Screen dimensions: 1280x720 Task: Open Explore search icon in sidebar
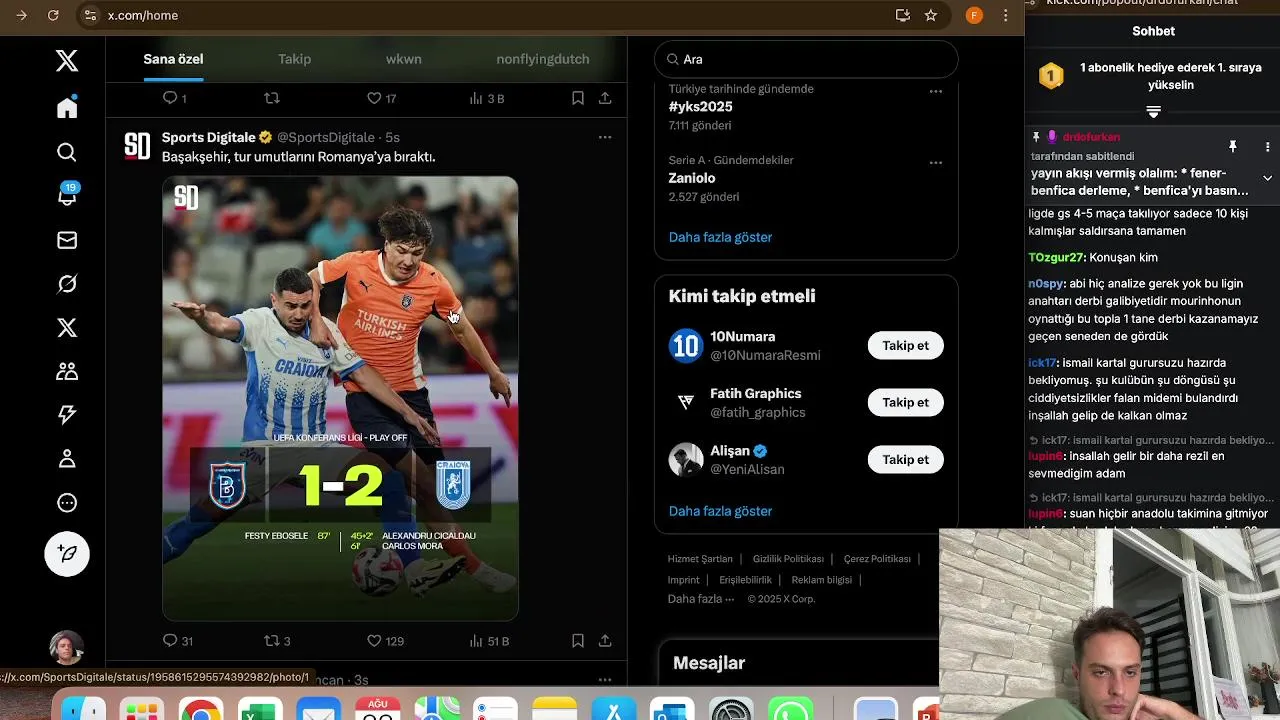click(x=67, y=152)
